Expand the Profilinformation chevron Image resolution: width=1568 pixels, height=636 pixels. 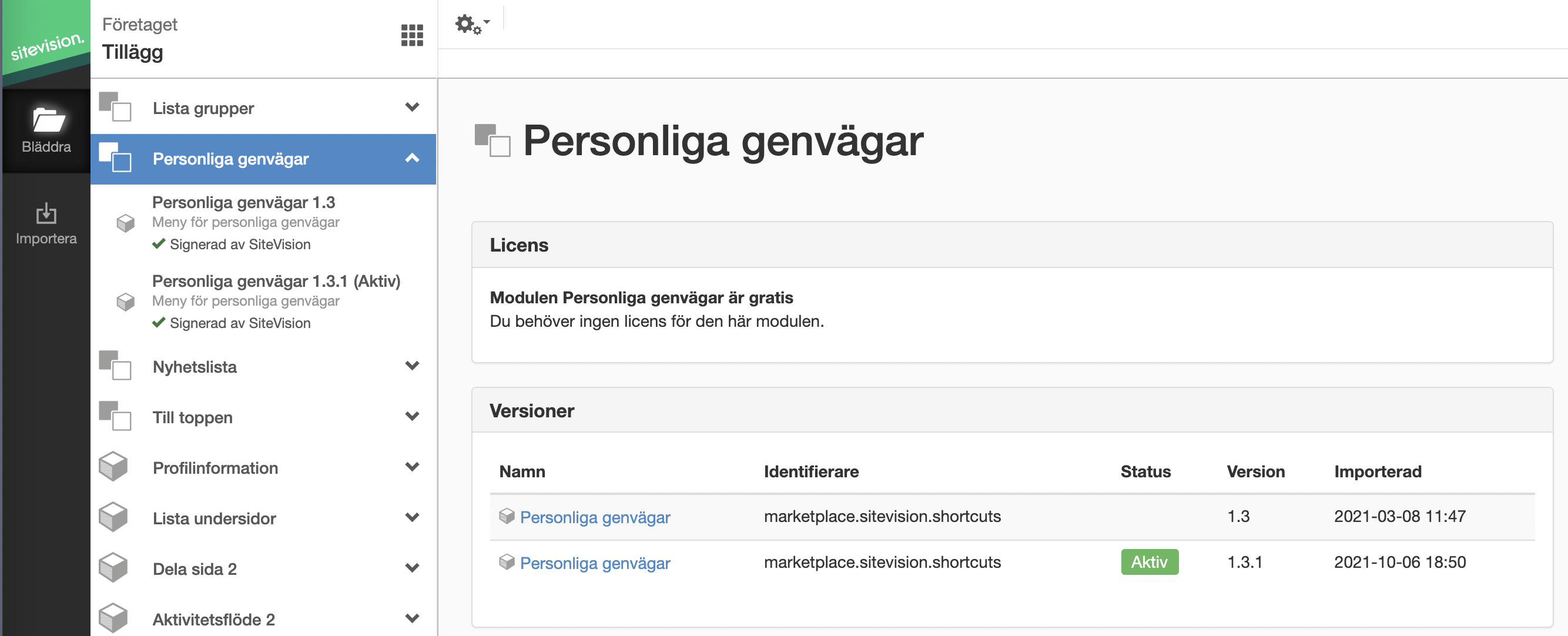tap(412, 467)
